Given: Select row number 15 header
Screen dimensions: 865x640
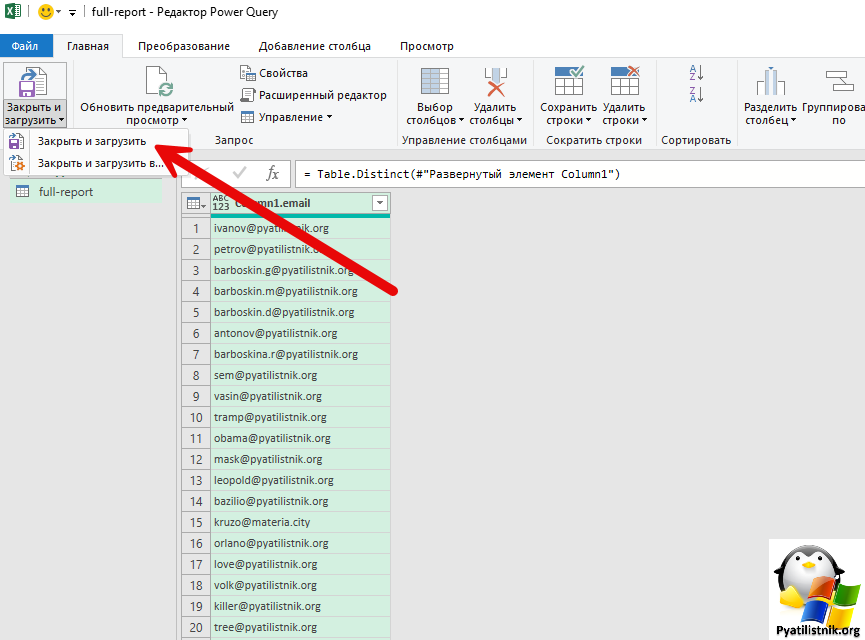Looking at the screenshot, I should click(196, 522).
